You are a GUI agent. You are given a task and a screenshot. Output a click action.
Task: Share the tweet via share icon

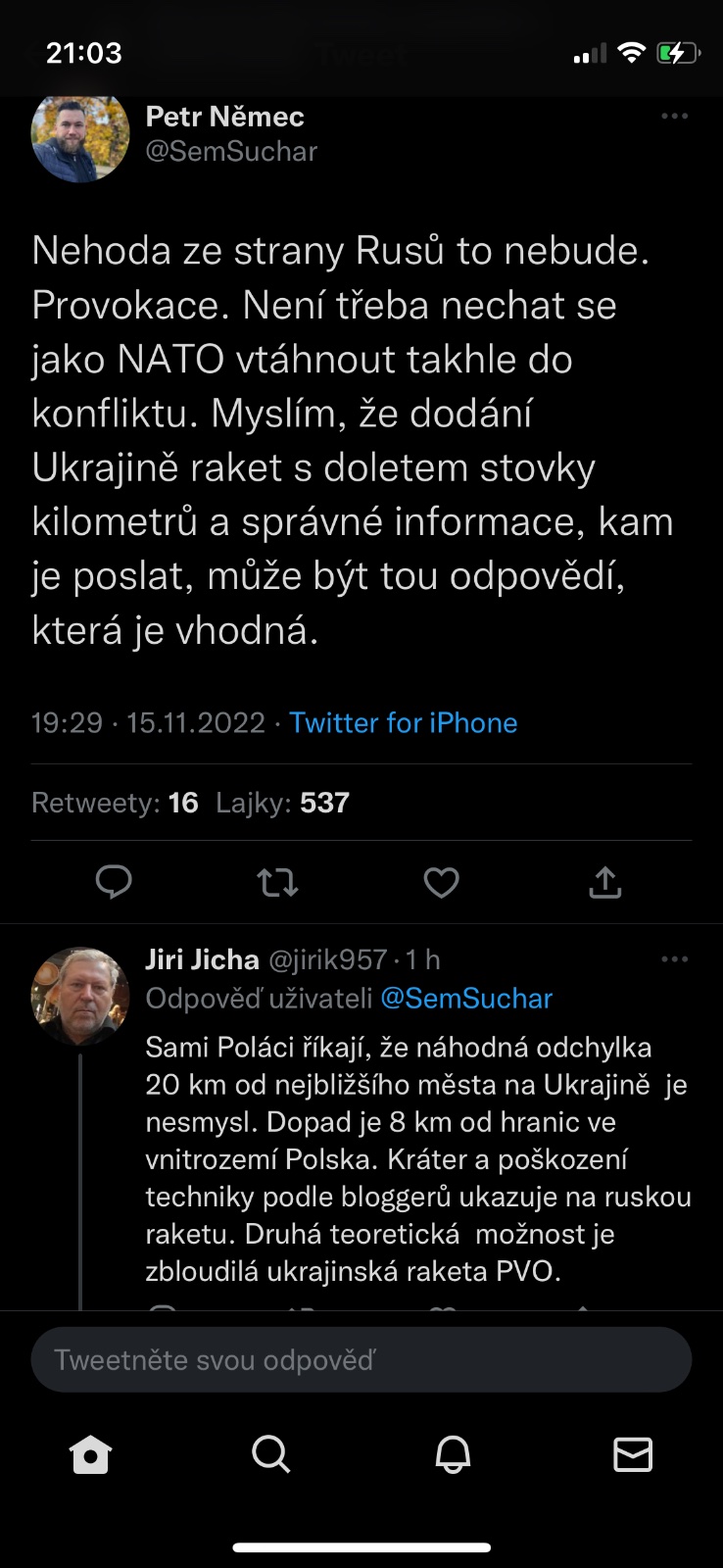tap(605, 883)
